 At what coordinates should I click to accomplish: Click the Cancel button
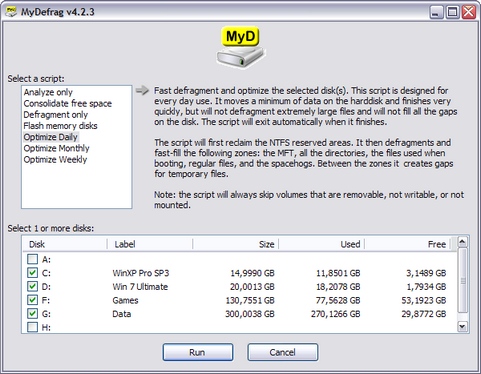tap(283, 352)
